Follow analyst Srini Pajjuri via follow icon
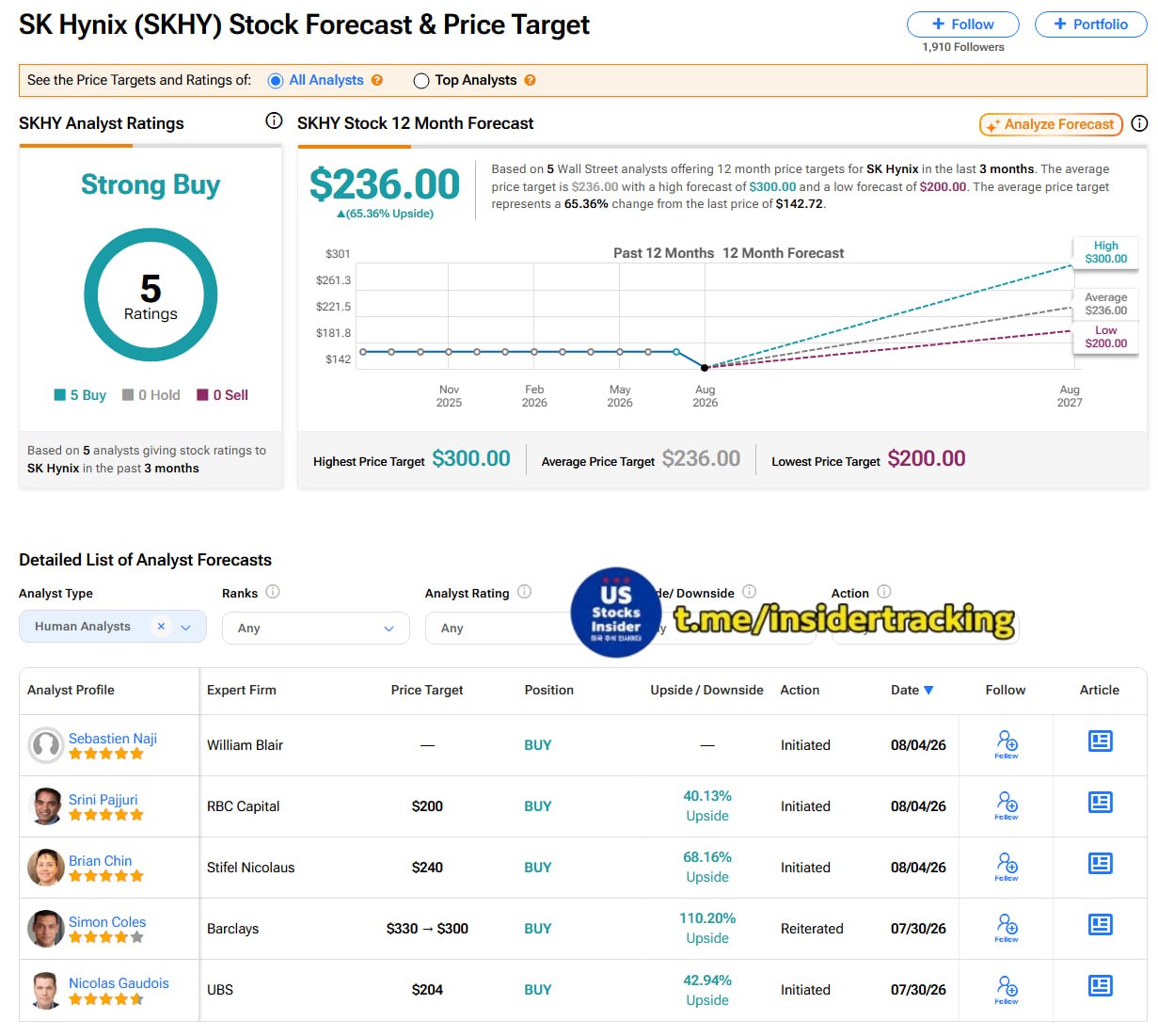Viewport: 1158px width, 1036px height. click(x=1007, y=805)
